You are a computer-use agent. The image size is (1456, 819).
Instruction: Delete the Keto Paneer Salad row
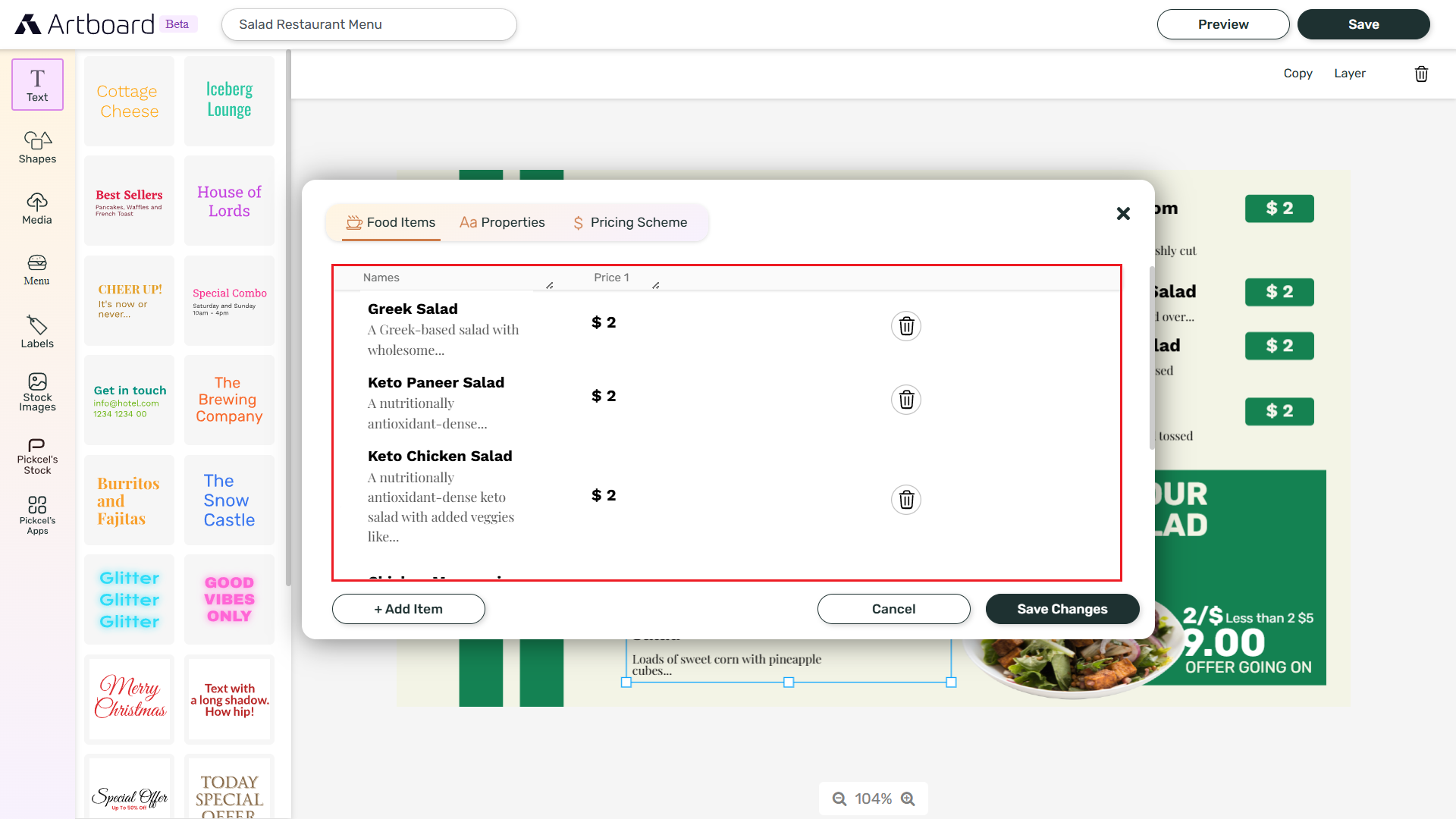[x=905, y=399]
